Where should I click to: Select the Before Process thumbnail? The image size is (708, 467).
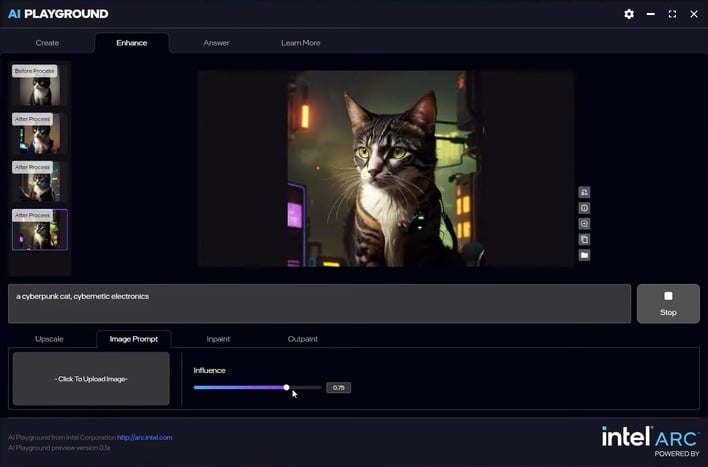(x=35, y=87)
